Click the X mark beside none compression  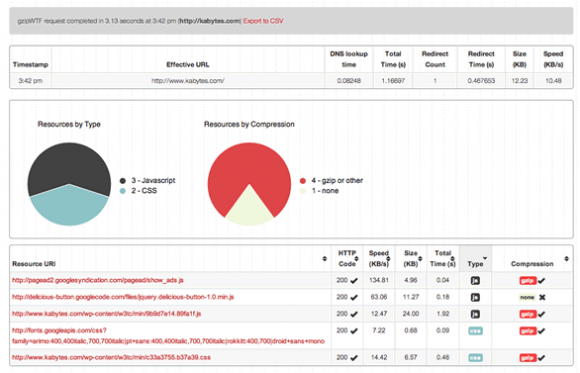pyautogui.click(x=542, y=297)
